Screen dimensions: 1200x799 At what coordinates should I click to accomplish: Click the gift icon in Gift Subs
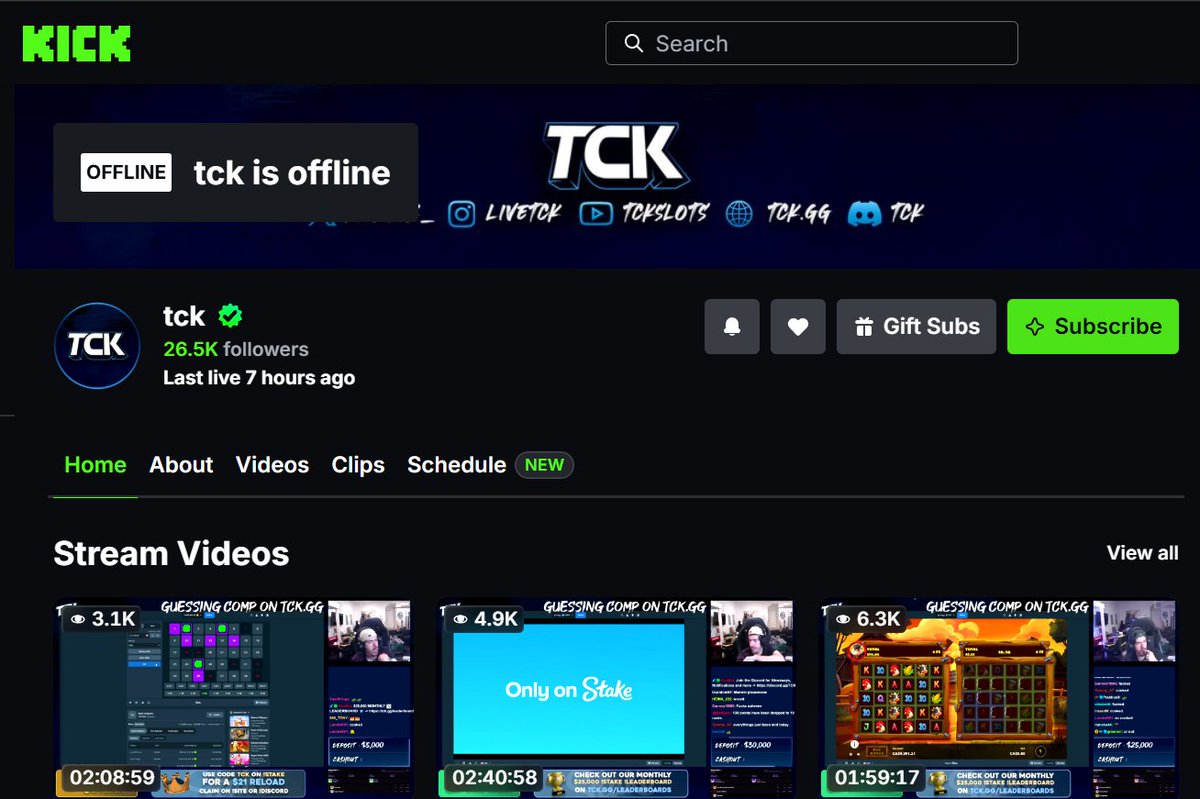[x=863, y=327]
